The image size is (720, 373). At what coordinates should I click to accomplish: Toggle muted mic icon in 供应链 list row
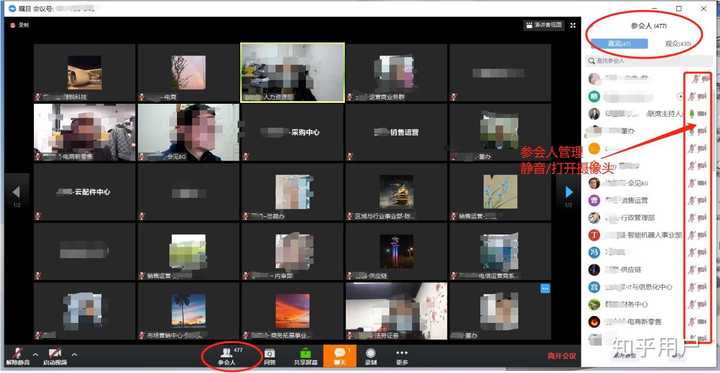(x=691, y=270)
